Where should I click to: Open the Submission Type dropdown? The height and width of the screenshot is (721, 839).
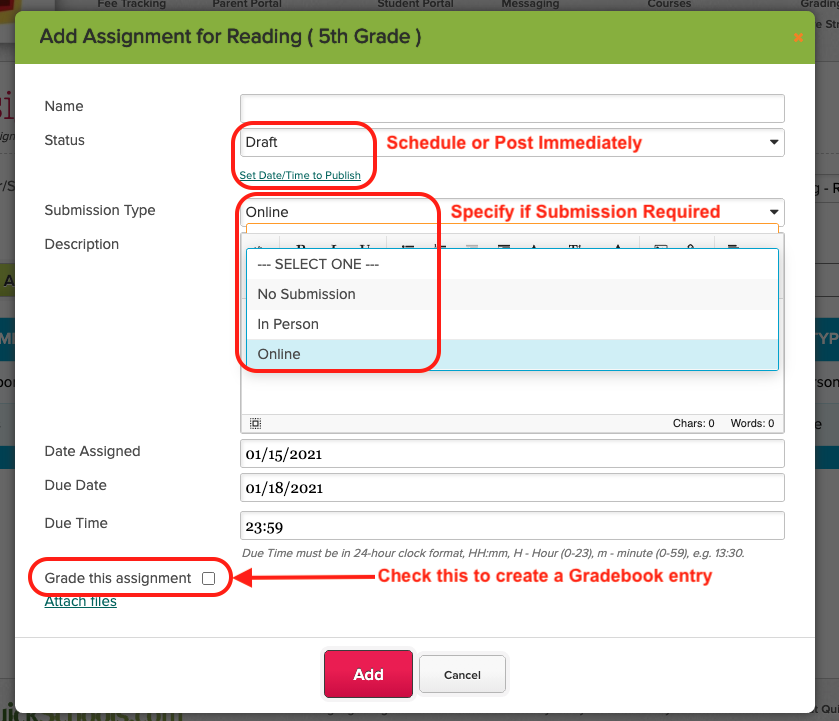tap(512, 212)
